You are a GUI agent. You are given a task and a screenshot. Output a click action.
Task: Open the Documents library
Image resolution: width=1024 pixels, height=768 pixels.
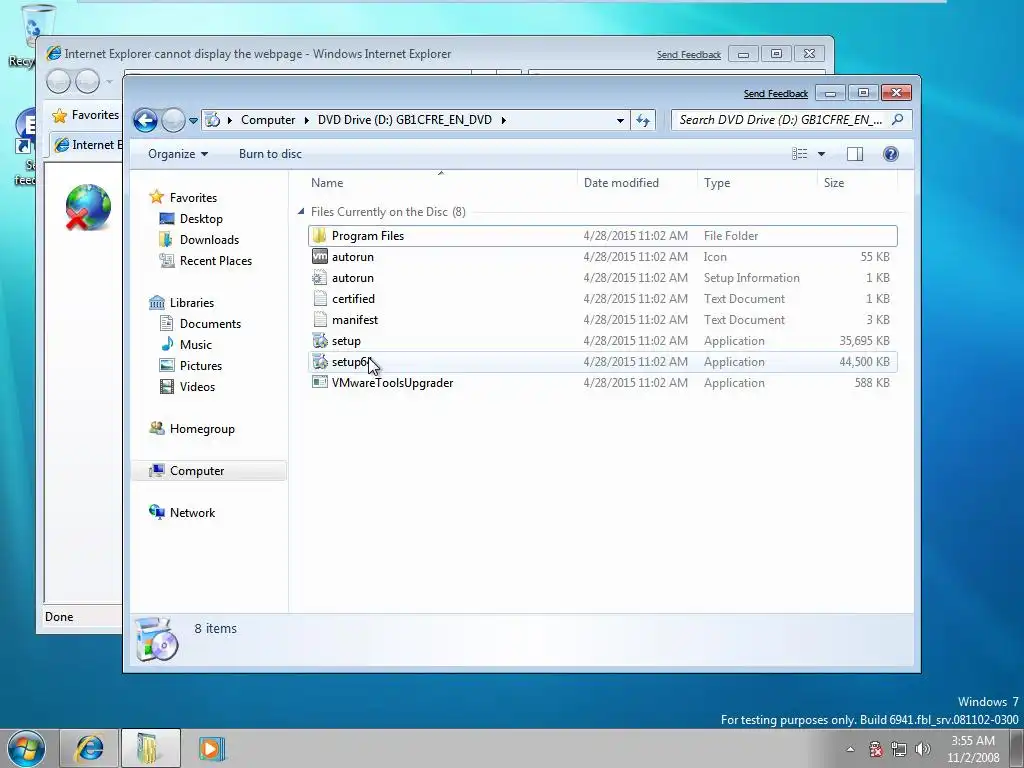pyautogui.click(x=210, y=323)
